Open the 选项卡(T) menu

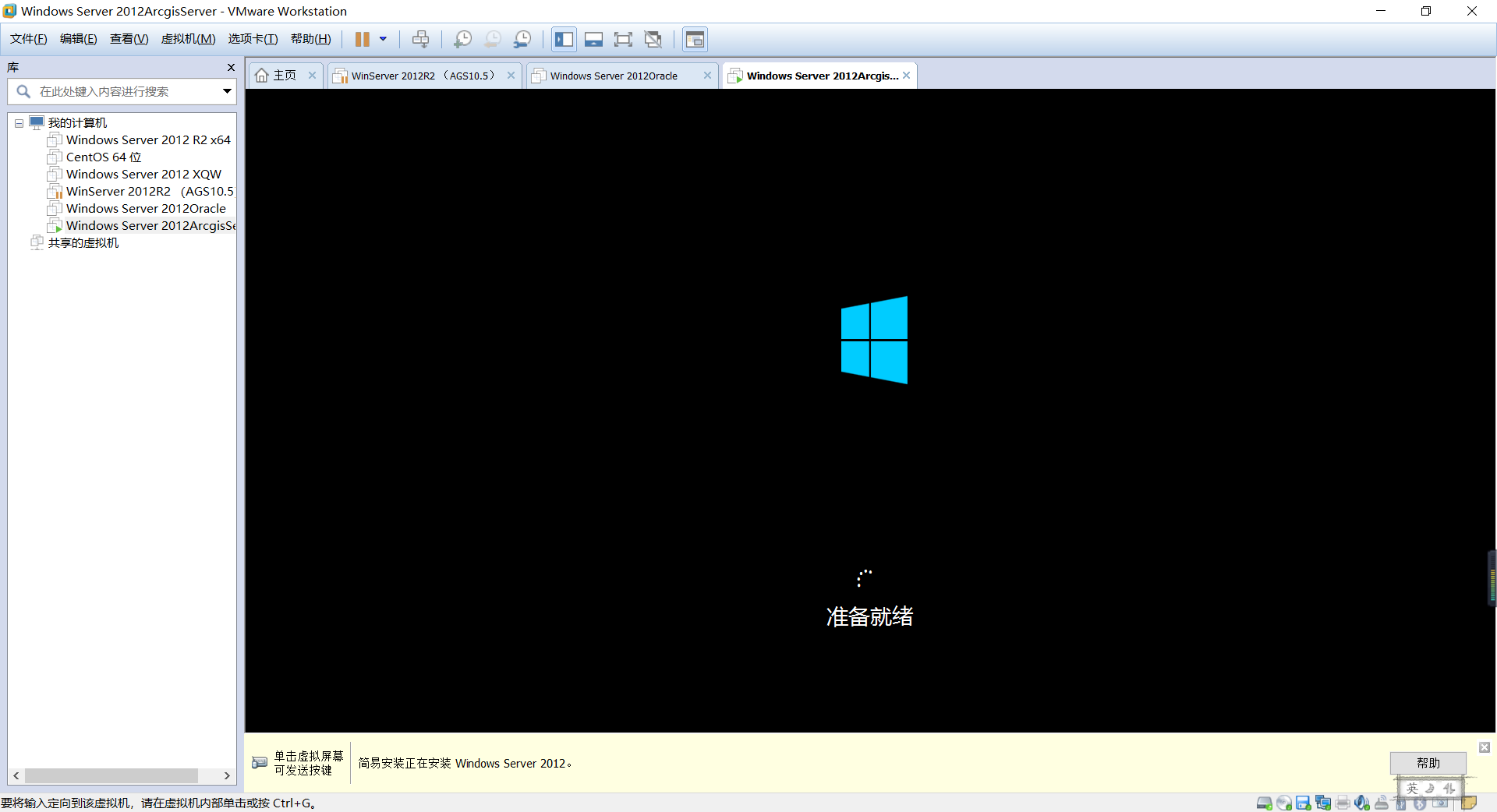253,39
